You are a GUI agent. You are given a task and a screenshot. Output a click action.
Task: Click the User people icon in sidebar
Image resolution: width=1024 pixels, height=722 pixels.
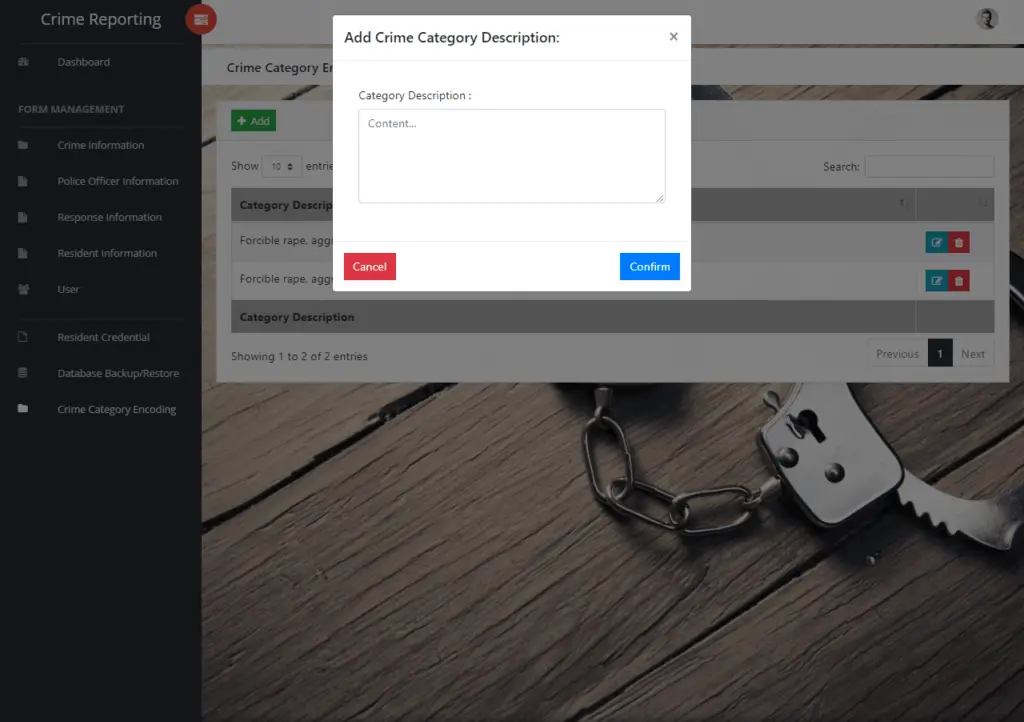(x=22, y=288)
